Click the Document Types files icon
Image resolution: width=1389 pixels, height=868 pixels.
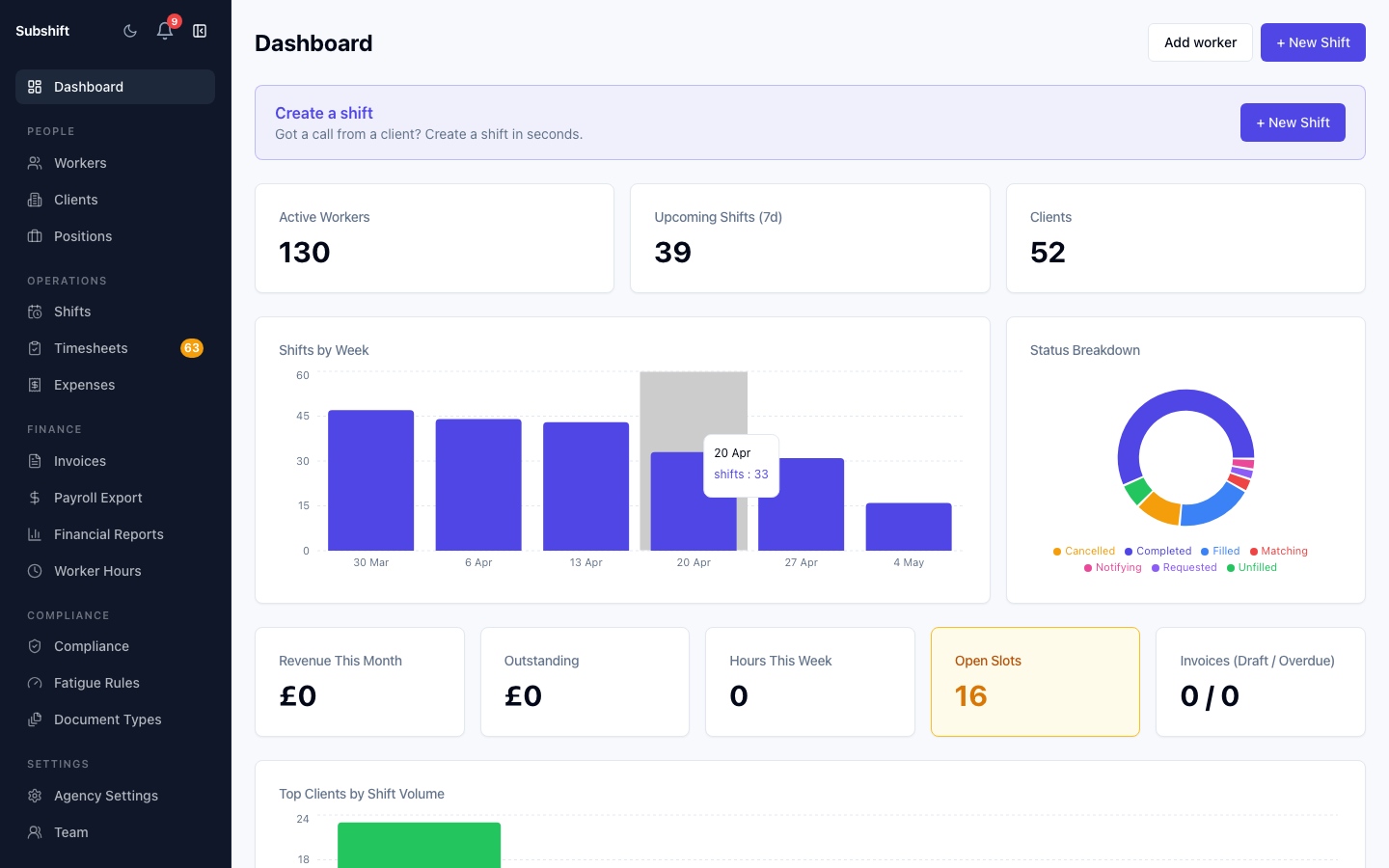coord(35,719)
